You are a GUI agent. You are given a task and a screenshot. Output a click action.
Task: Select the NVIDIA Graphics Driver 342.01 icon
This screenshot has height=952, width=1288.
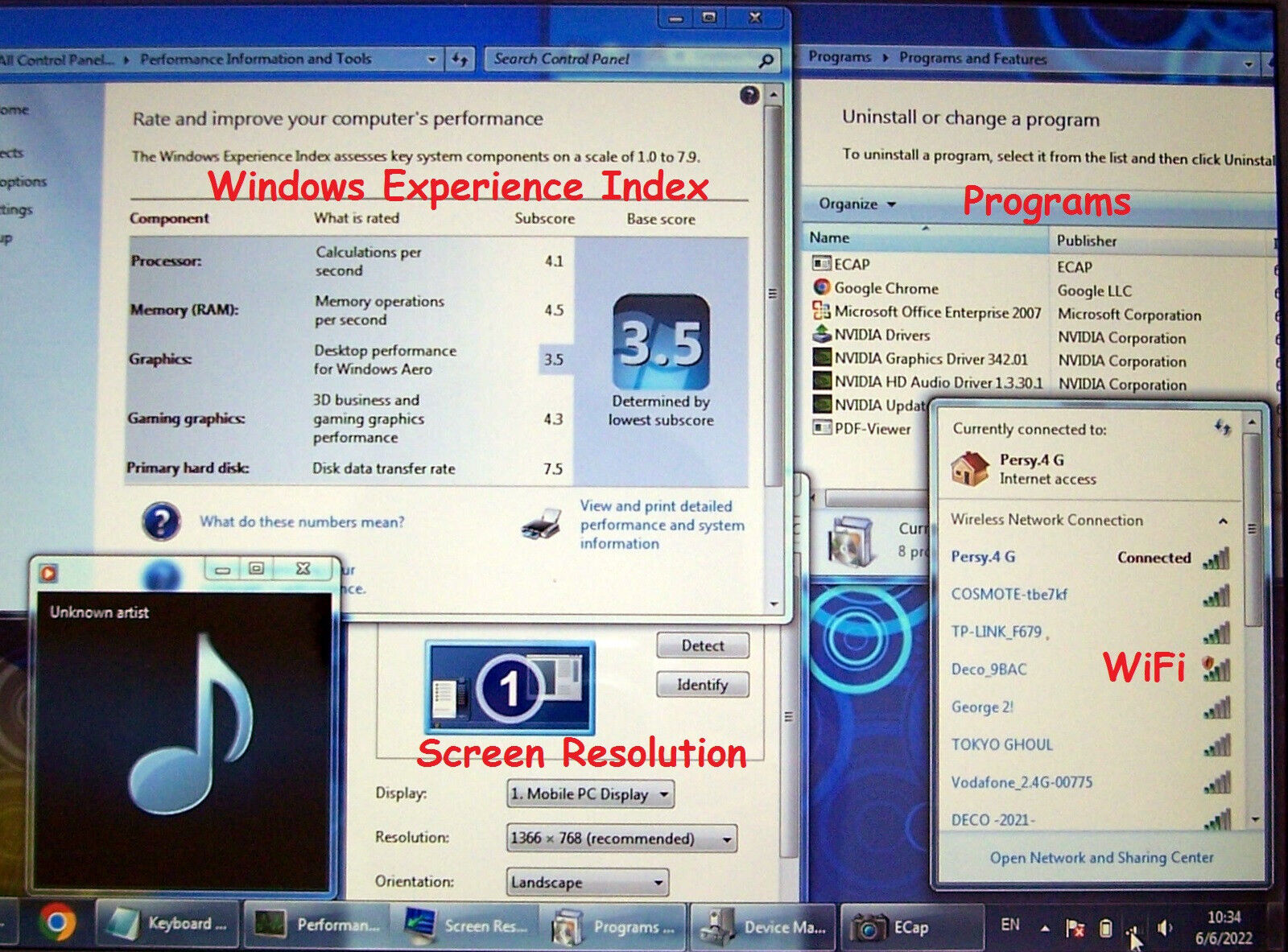point(821,357)
